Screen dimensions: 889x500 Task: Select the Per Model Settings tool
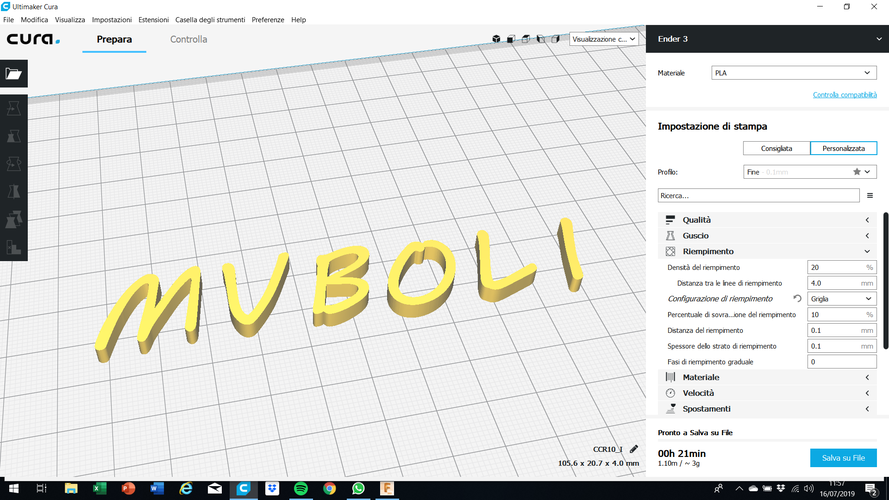14,219
